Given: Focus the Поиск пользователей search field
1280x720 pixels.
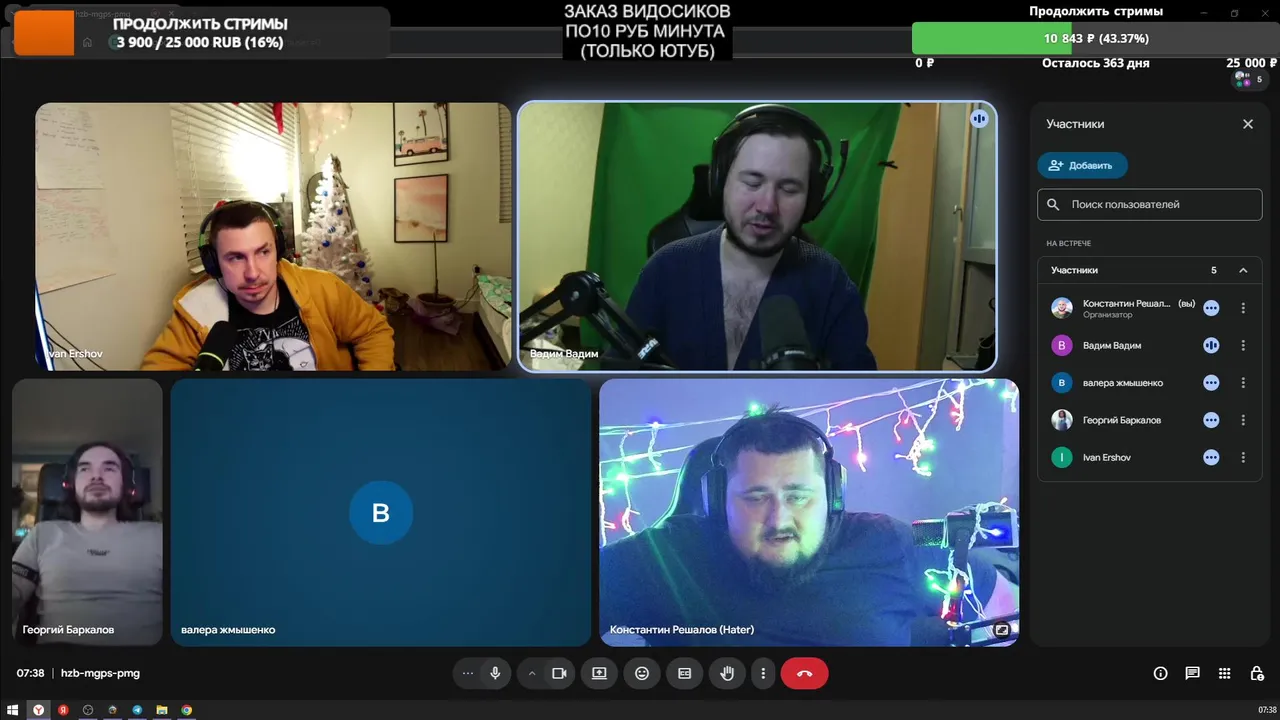Looking at the screenshot, I should [x=1150, y=204].
